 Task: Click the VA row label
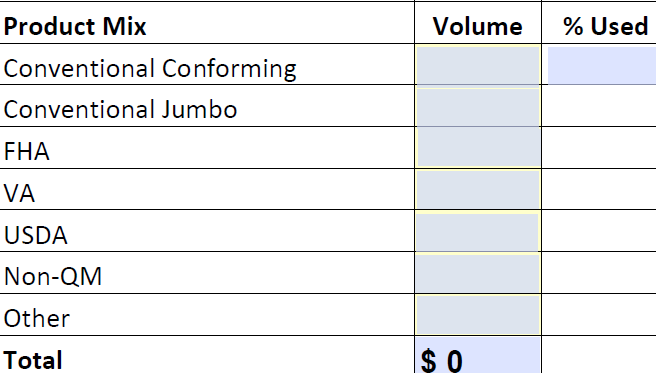coord(19,193)
